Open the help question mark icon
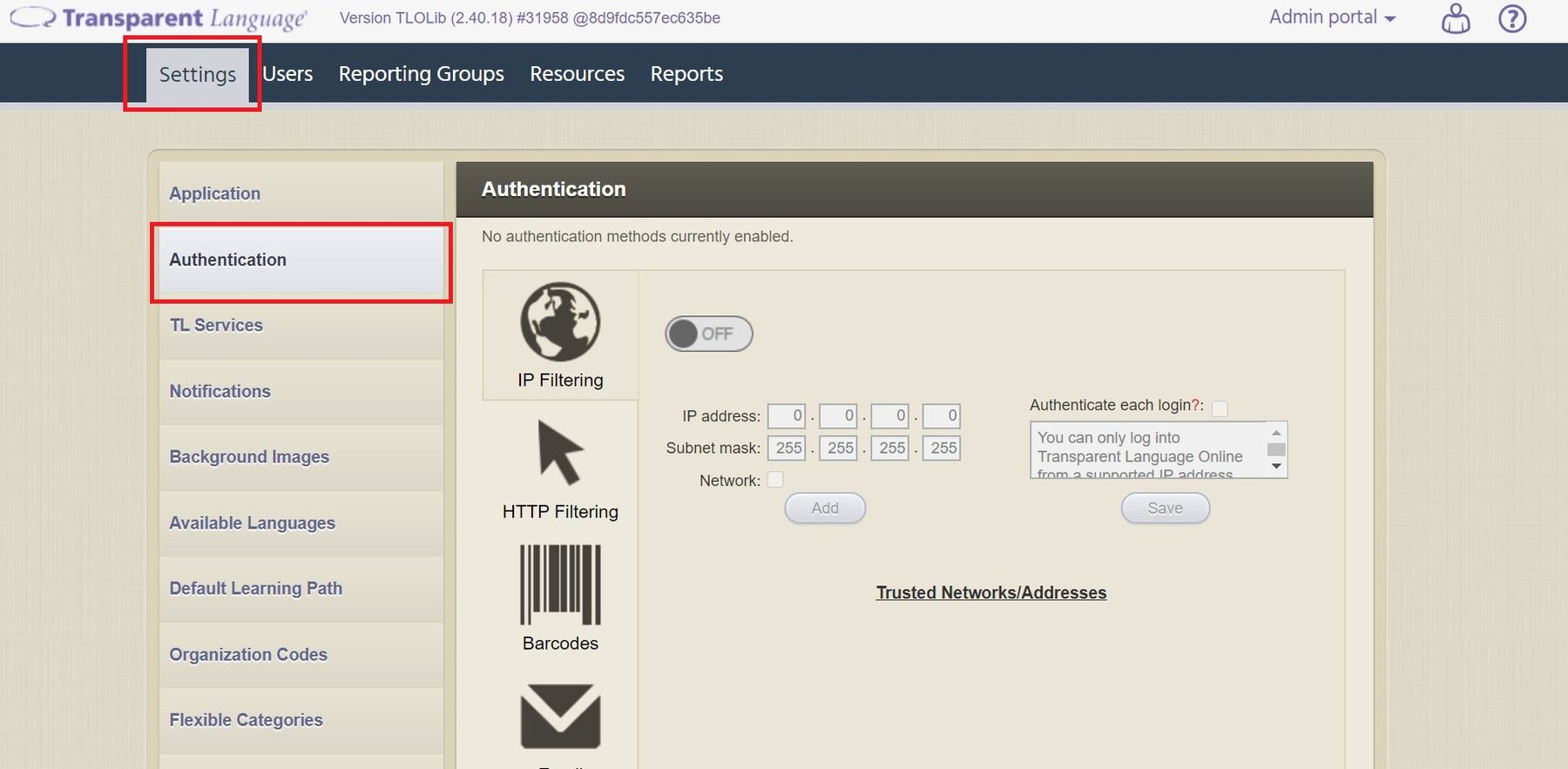This screenshot has width=1568, height=769. [1512, 18]
